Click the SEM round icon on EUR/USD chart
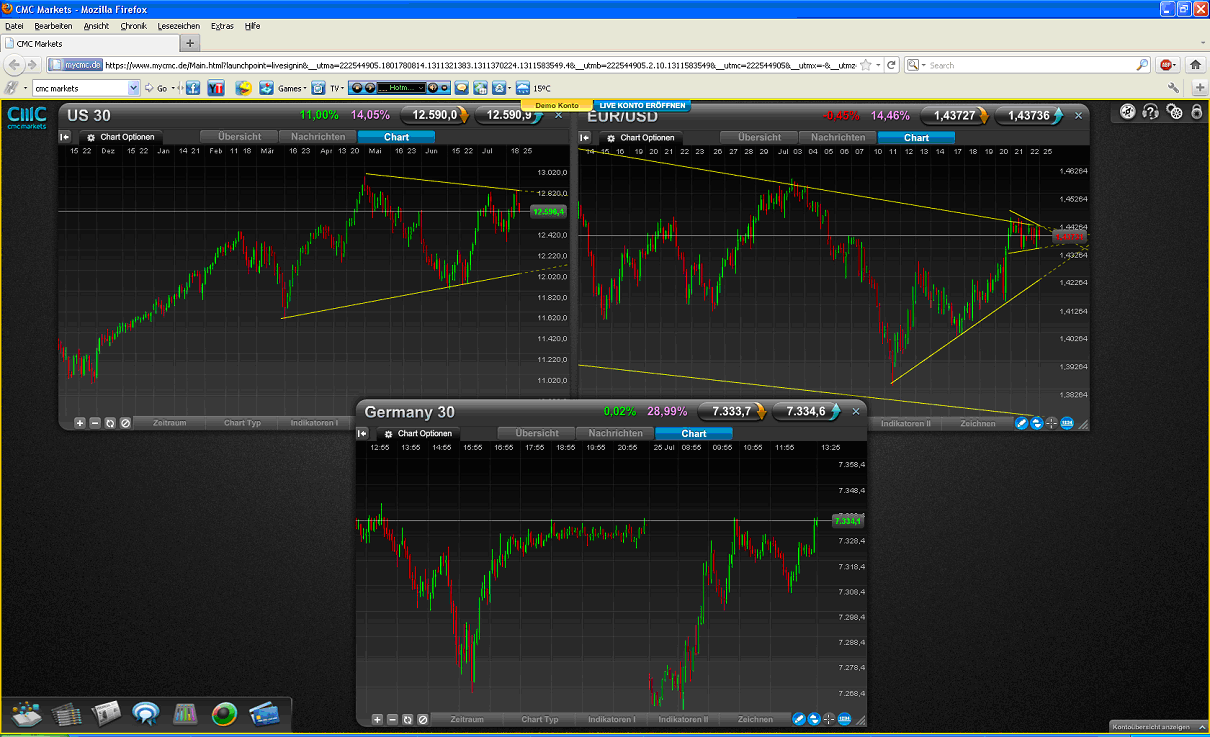This screenshot has height=737, width=1210. [1067, 423]
